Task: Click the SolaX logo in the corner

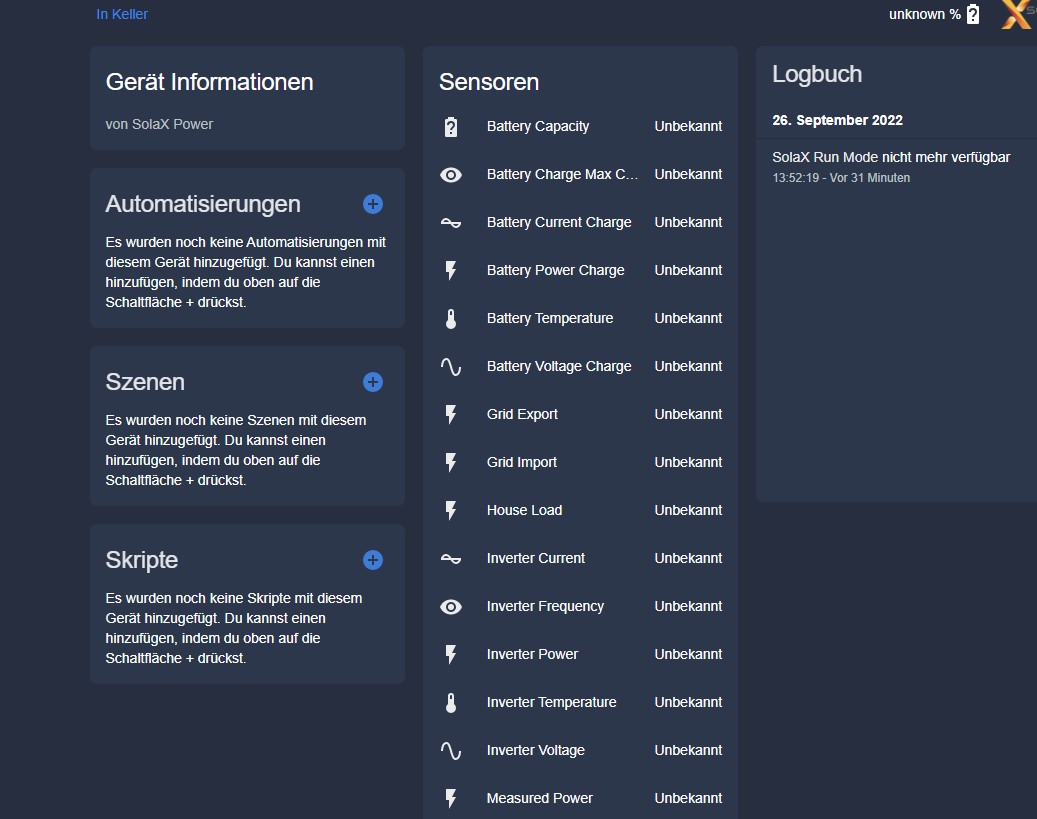Action: pos(1018,14)
